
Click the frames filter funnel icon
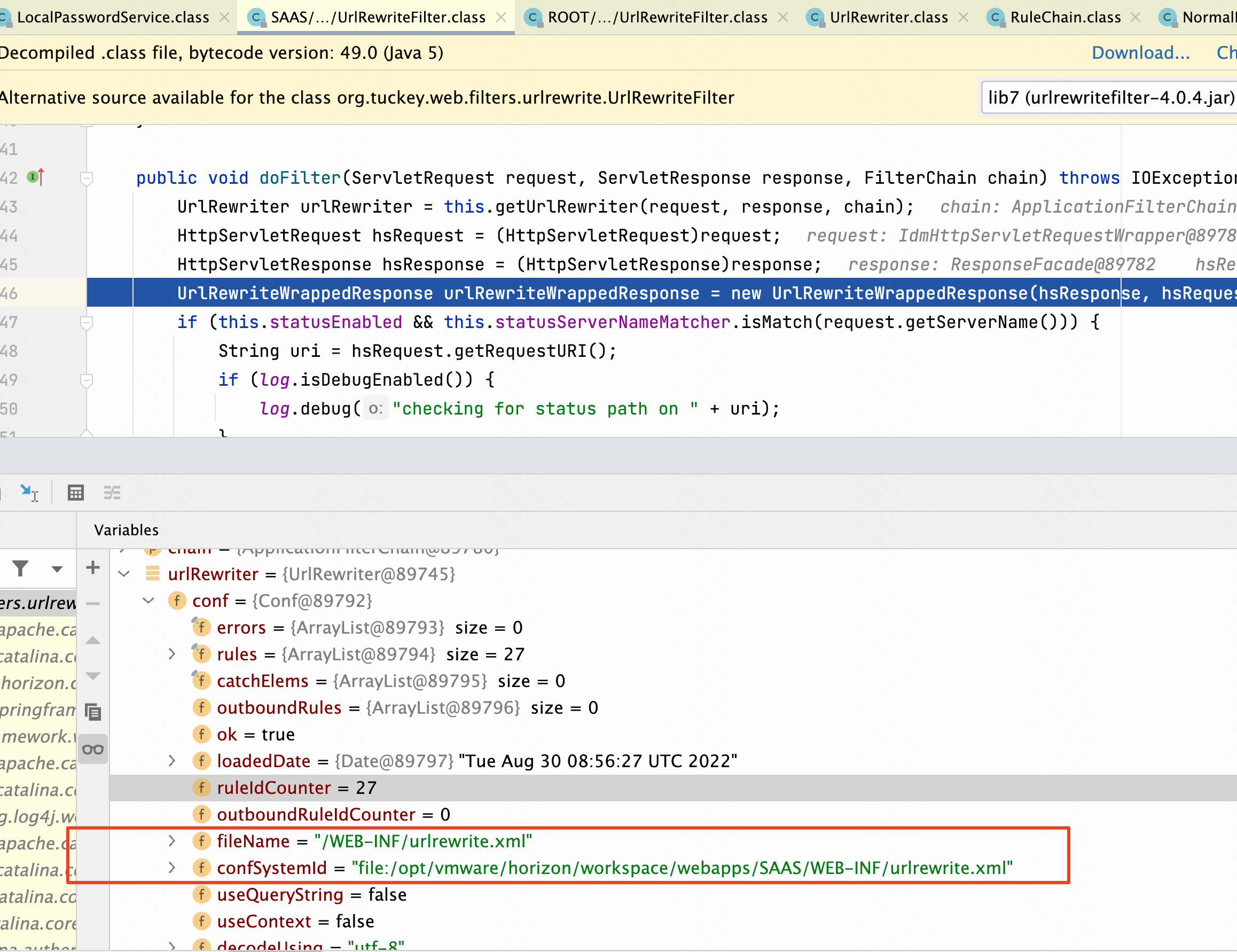21,568
